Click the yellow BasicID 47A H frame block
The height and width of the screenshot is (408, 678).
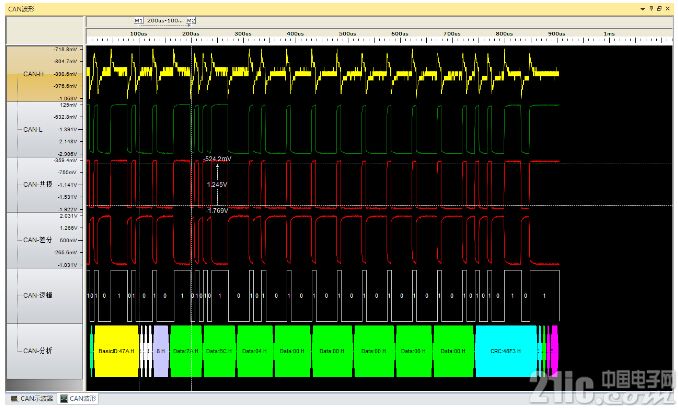pos(116,351)
